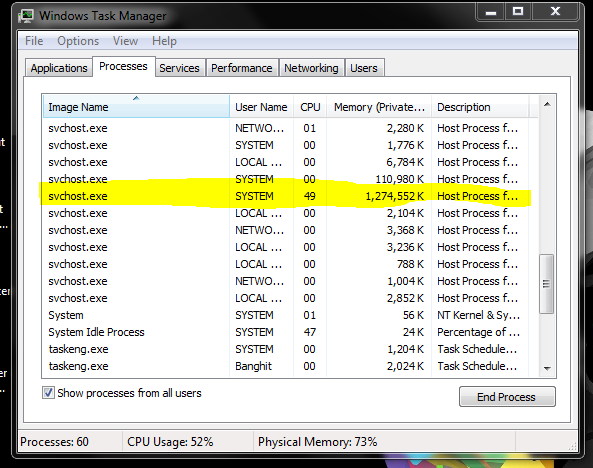Viewport: 593px width, 468px height.
Task: Click the CPU value 47 for Idle Process
Action: (309, 332)
